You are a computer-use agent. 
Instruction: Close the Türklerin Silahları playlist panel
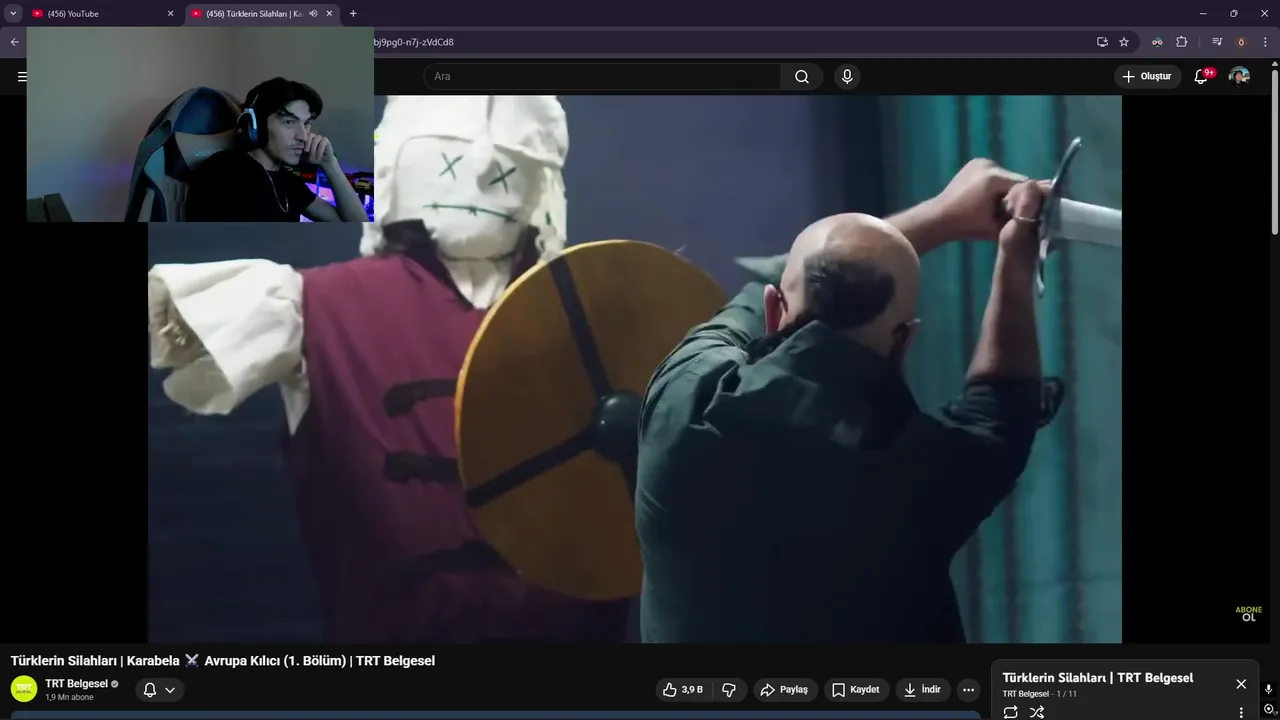tap(1241, 684)
